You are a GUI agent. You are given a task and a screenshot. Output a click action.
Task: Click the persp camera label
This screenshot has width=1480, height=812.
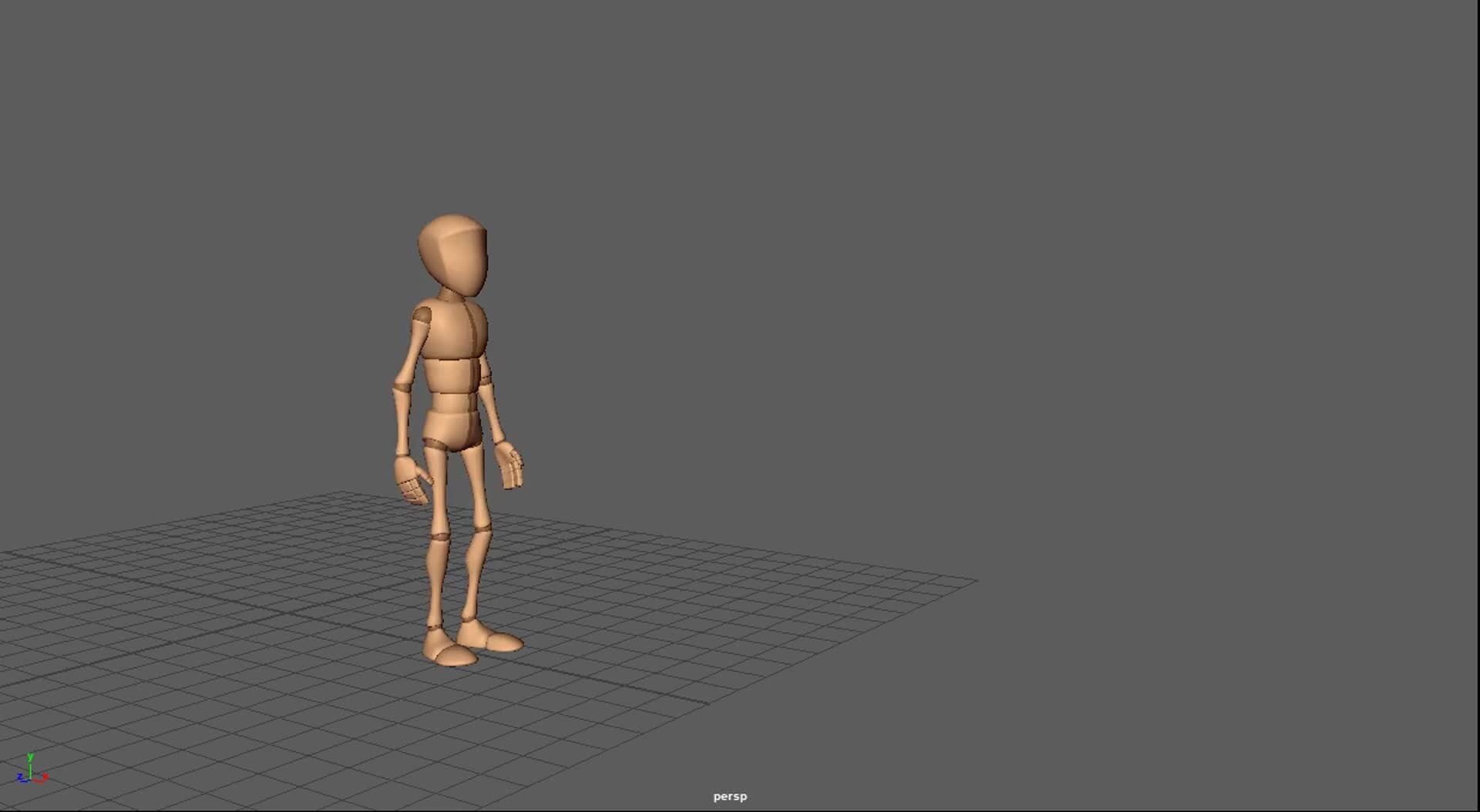click(x=729, y=796)
